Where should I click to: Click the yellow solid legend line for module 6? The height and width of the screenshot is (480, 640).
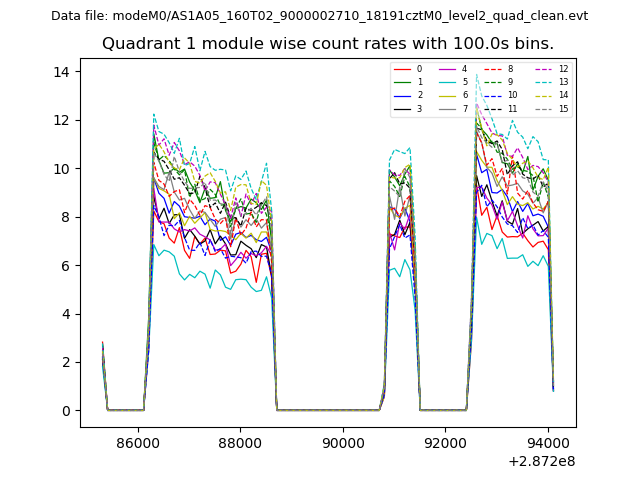pyautogui.click(x=448, y=95)
